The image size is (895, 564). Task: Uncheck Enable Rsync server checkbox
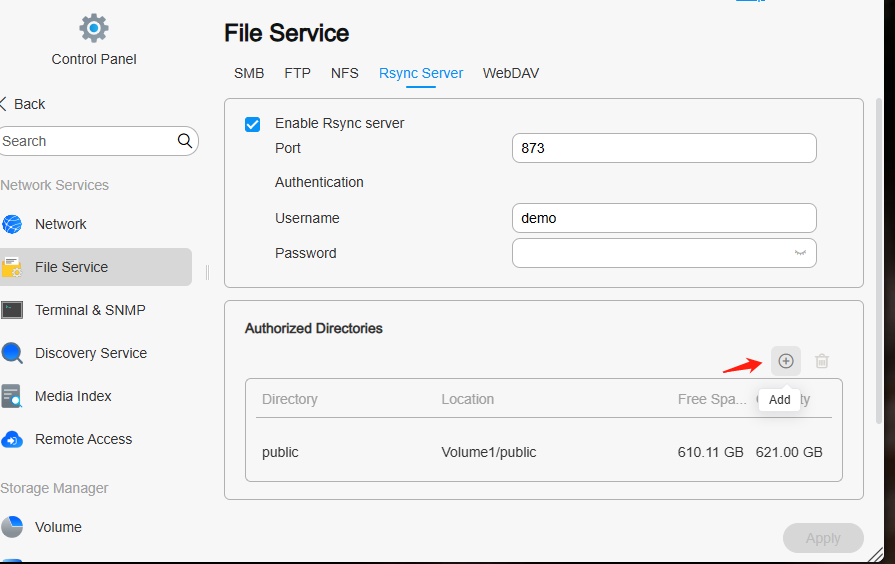pos(252,124)
